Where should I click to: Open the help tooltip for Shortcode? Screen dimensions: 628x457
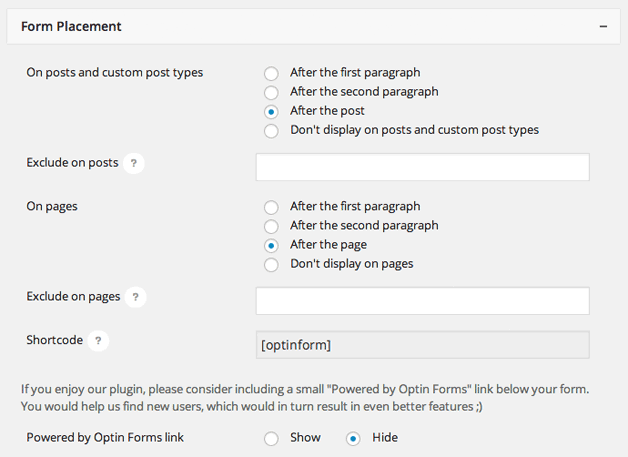click(x=98, y=340)
